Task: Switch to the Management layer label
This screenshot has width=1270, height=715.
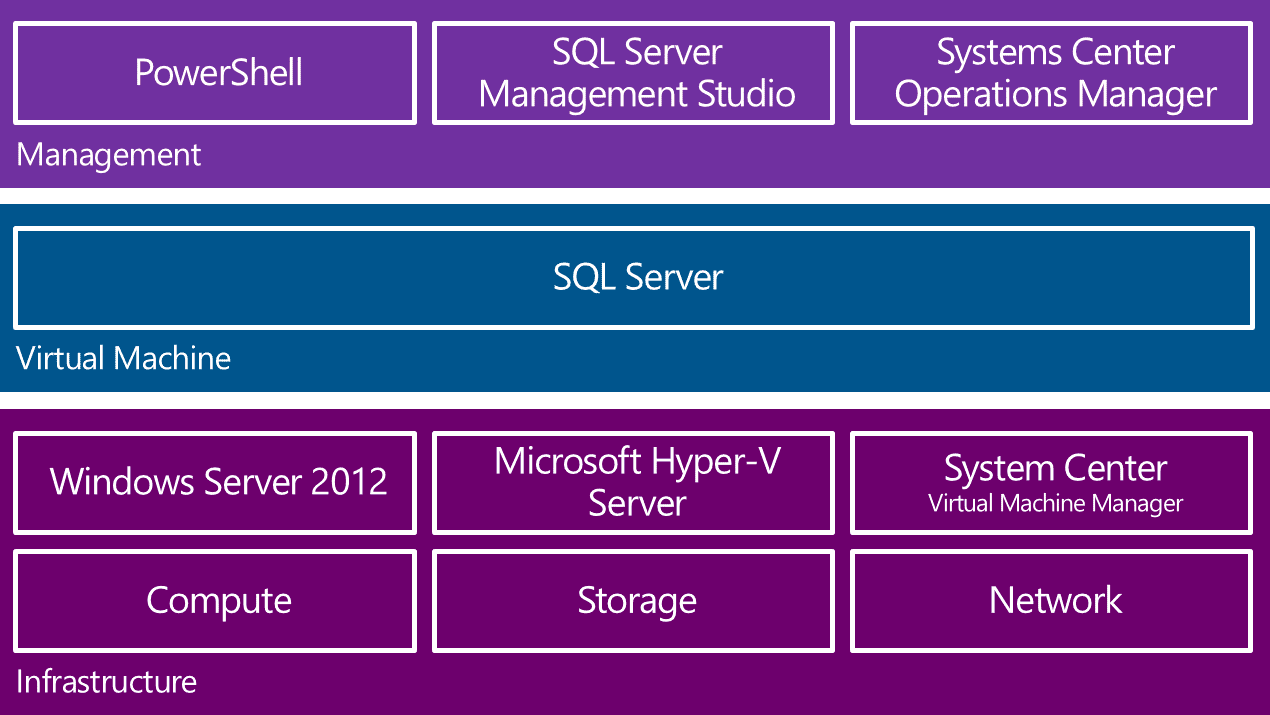Action: (x=108, y=155)
